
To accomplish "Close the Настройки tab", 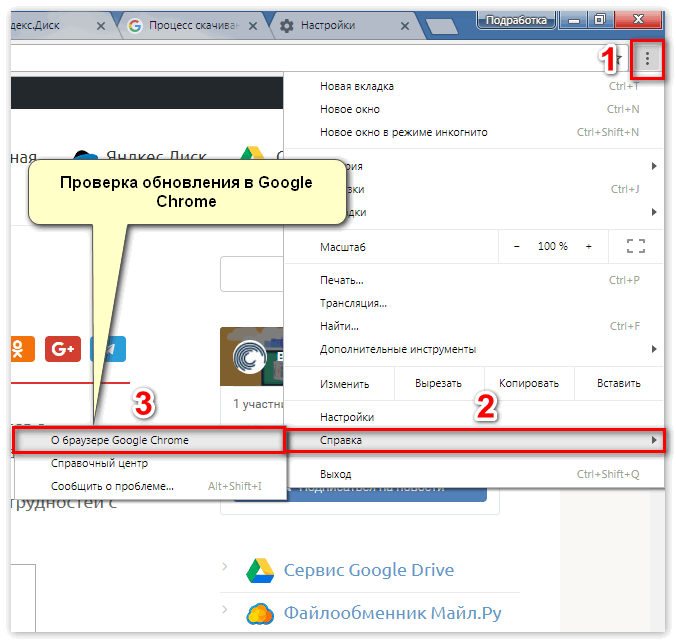I will [404, 26].
